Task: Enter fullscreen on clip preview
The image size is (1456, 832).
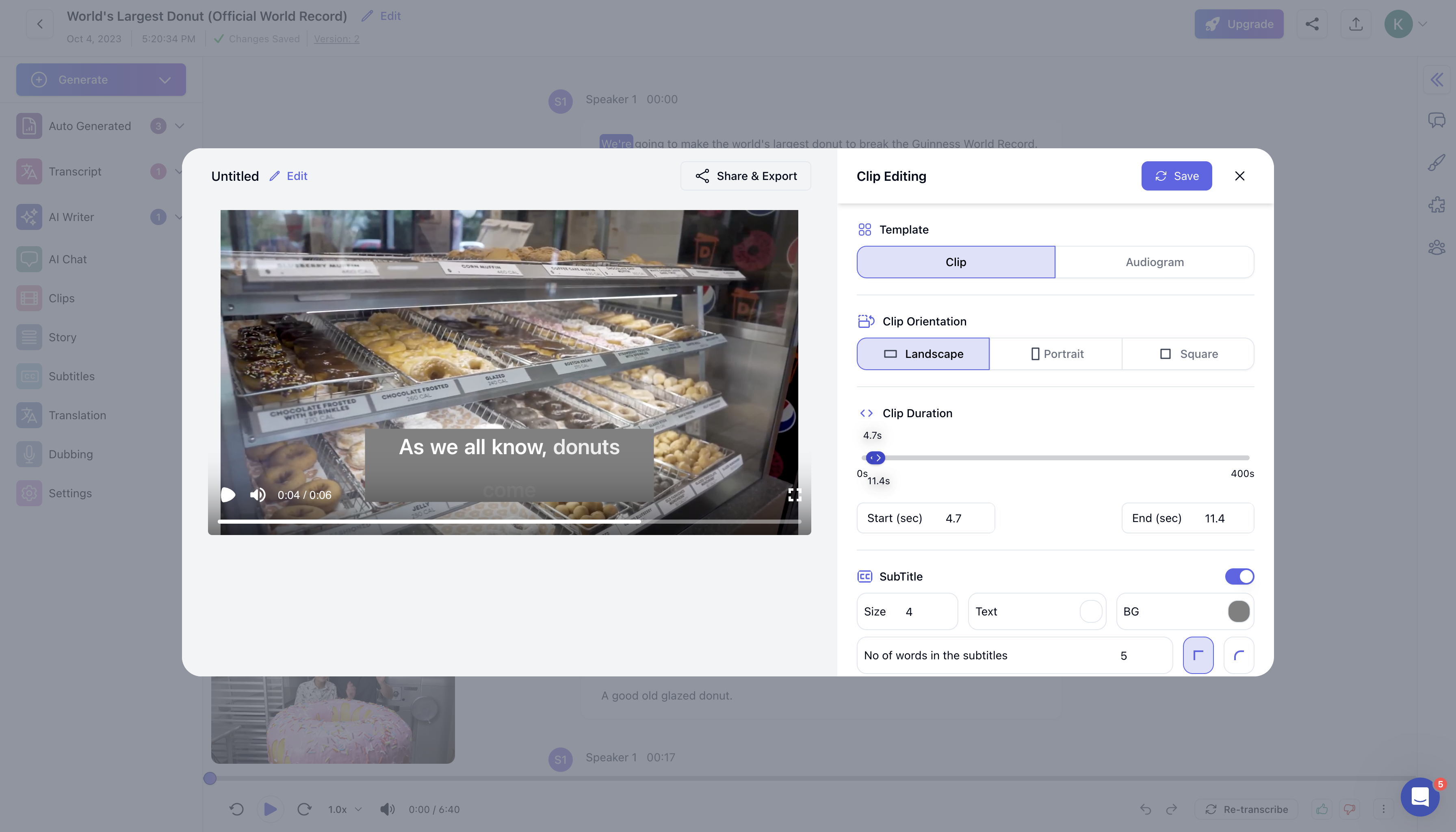Action: 794,494
